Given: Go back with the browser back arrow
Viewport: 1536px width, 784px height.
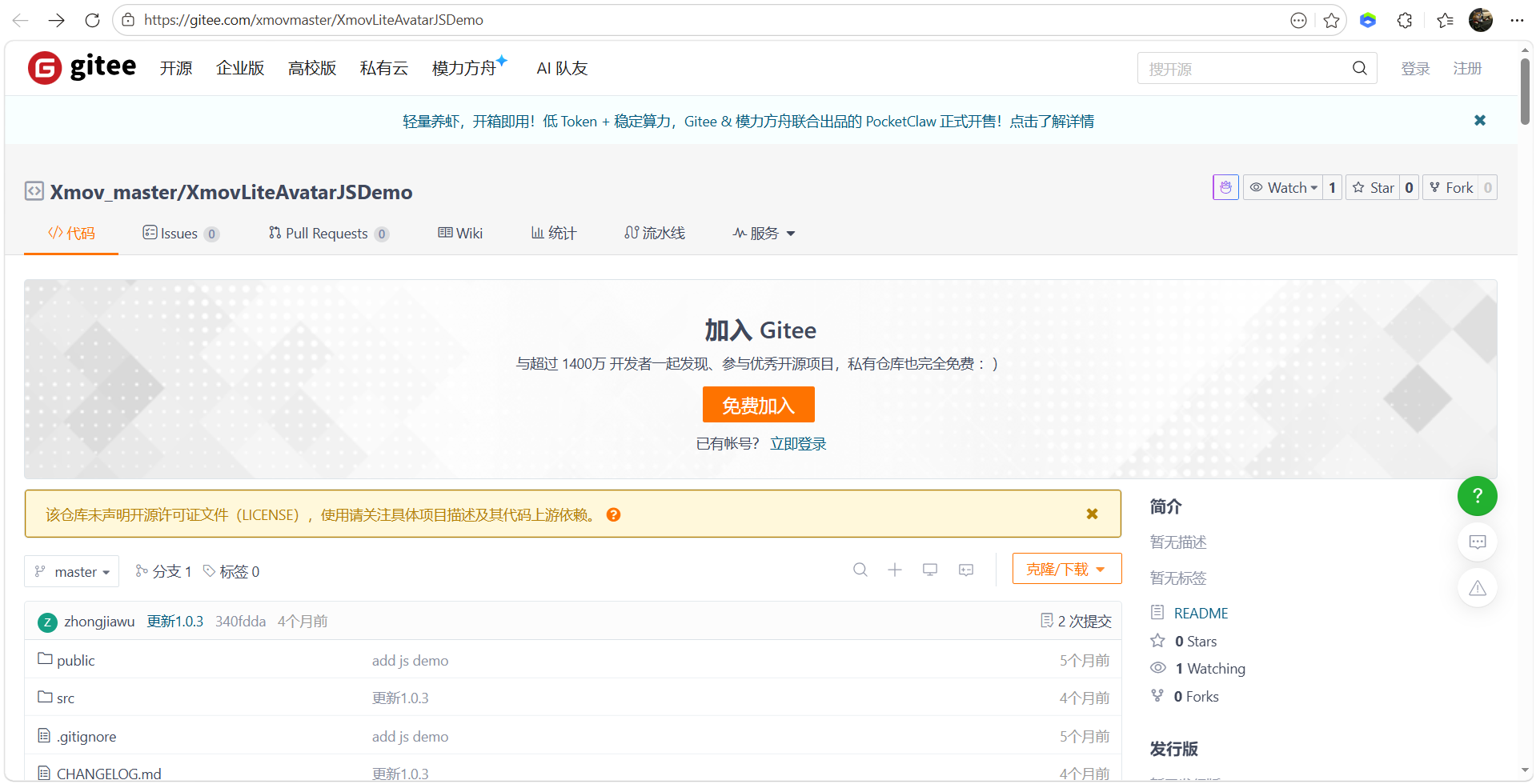Looking at the screenshot, I should [x=21, y=20].
